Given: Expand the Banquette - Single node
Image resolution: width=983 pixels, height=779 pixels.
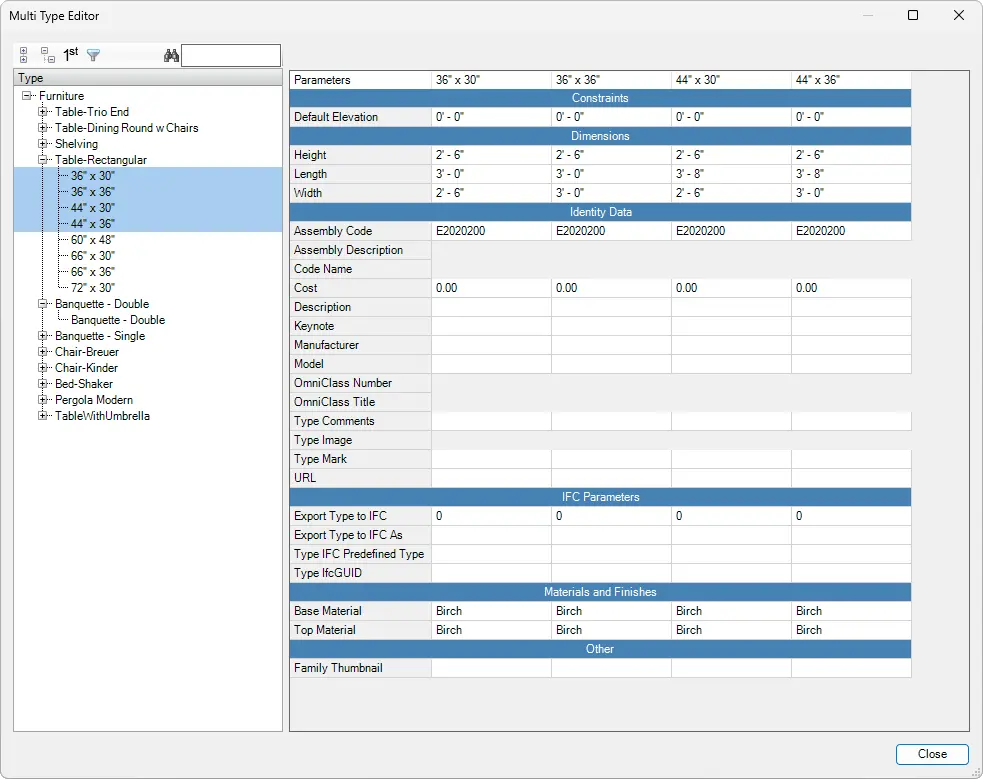Looking at the screenshot, I should click(41, 336).
